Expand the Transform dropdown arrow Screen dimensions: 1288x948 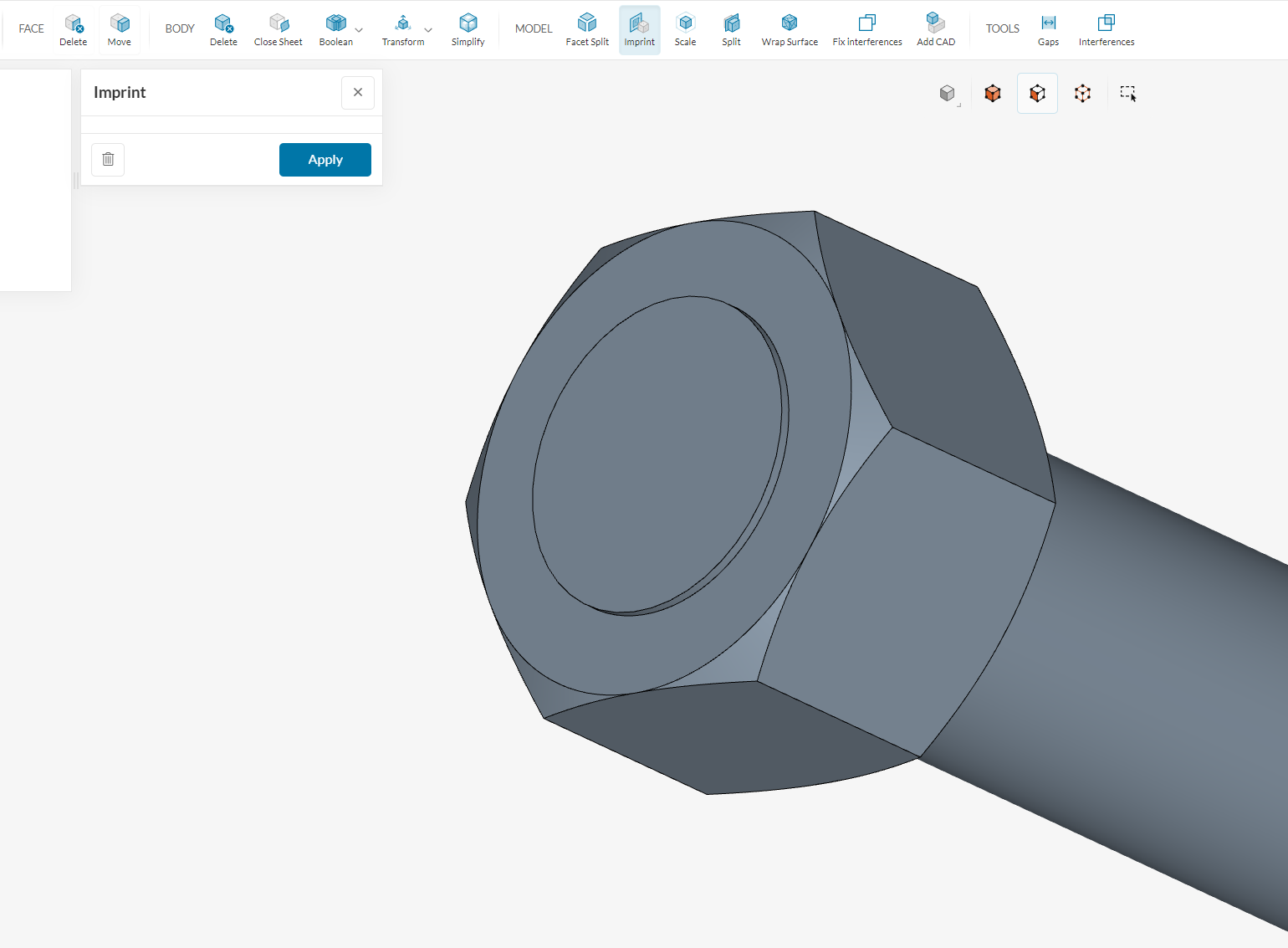[428, 30]
